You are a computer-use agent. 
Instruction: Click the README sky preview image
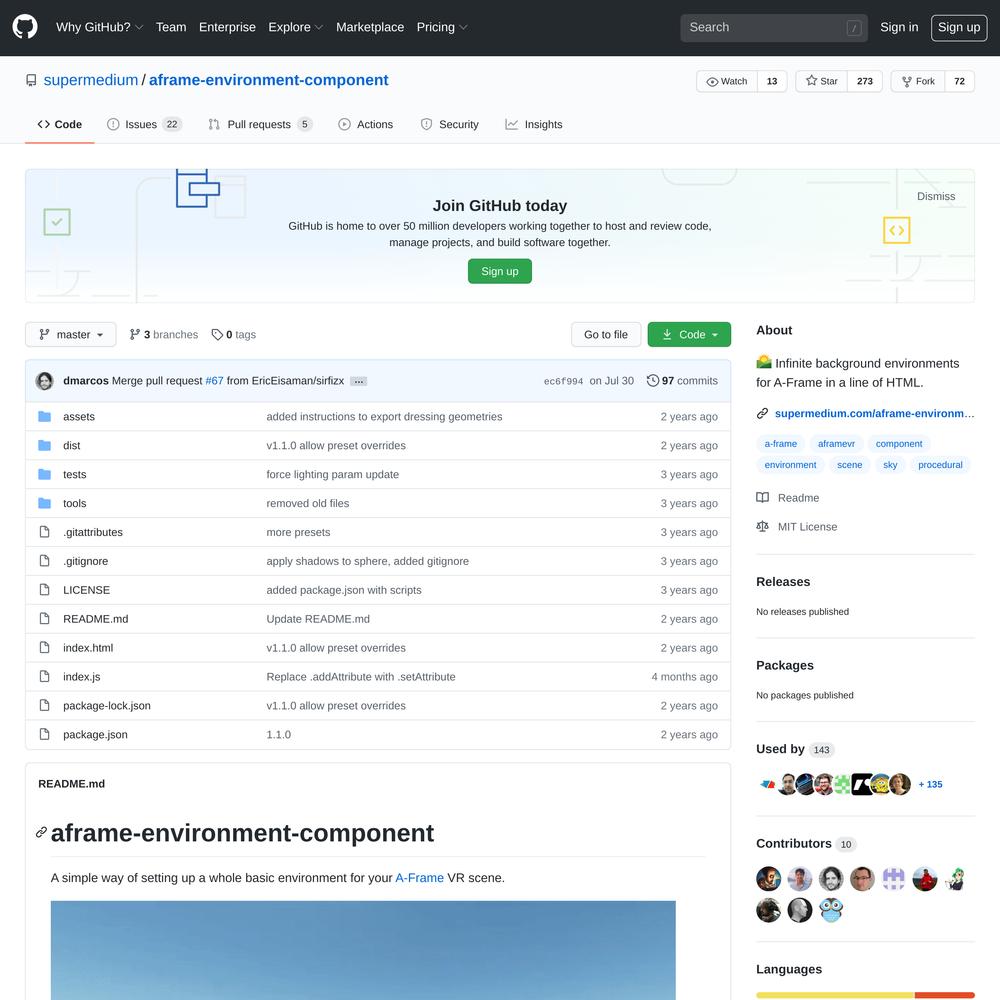(x=363, y=950)
